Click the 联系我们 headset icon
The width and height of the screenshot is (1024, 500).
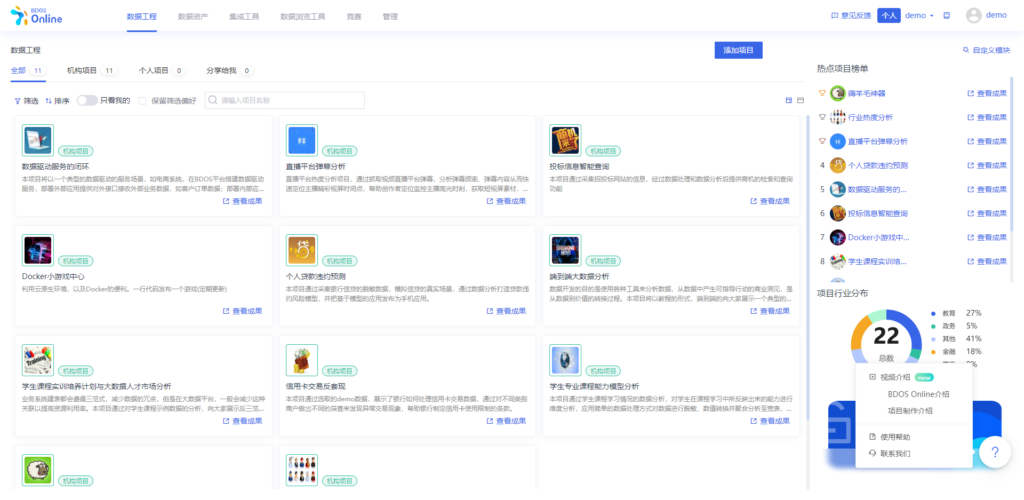tap(872, 453)
